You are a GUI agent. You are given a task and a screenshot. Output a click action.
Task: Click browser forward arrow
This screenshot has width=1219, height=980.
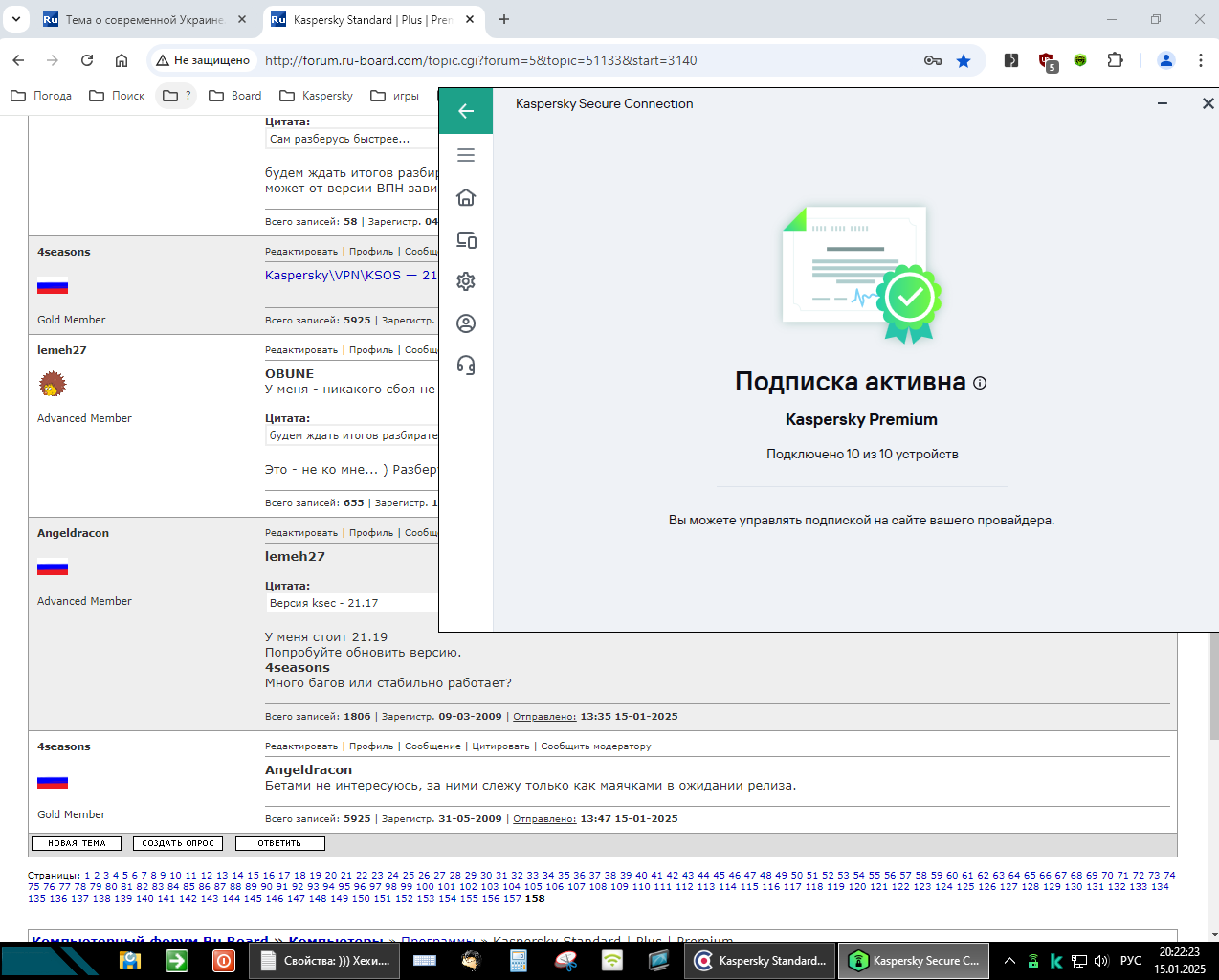coord(53,60)
